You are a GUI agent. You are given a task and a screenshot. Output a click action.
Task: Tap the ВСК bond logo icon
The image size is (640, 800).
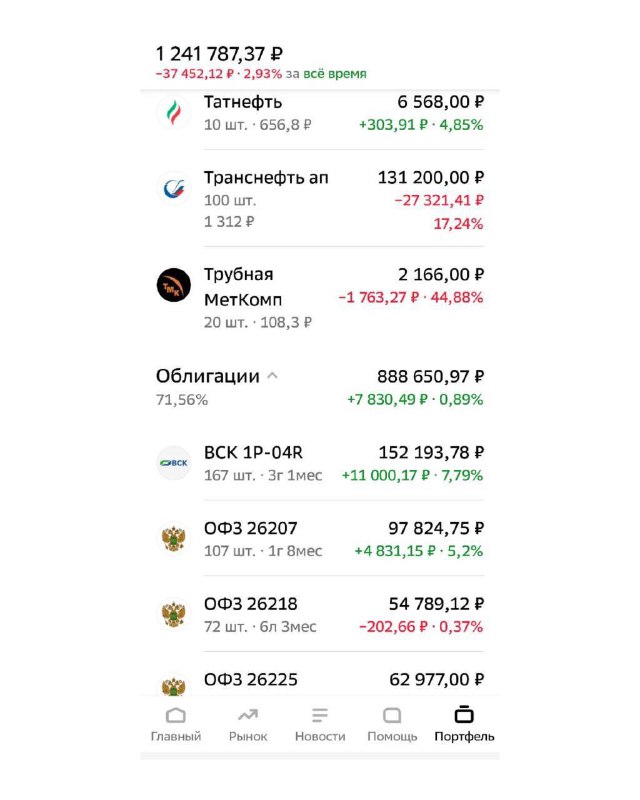pyautogui.click(x=174, y=463)
